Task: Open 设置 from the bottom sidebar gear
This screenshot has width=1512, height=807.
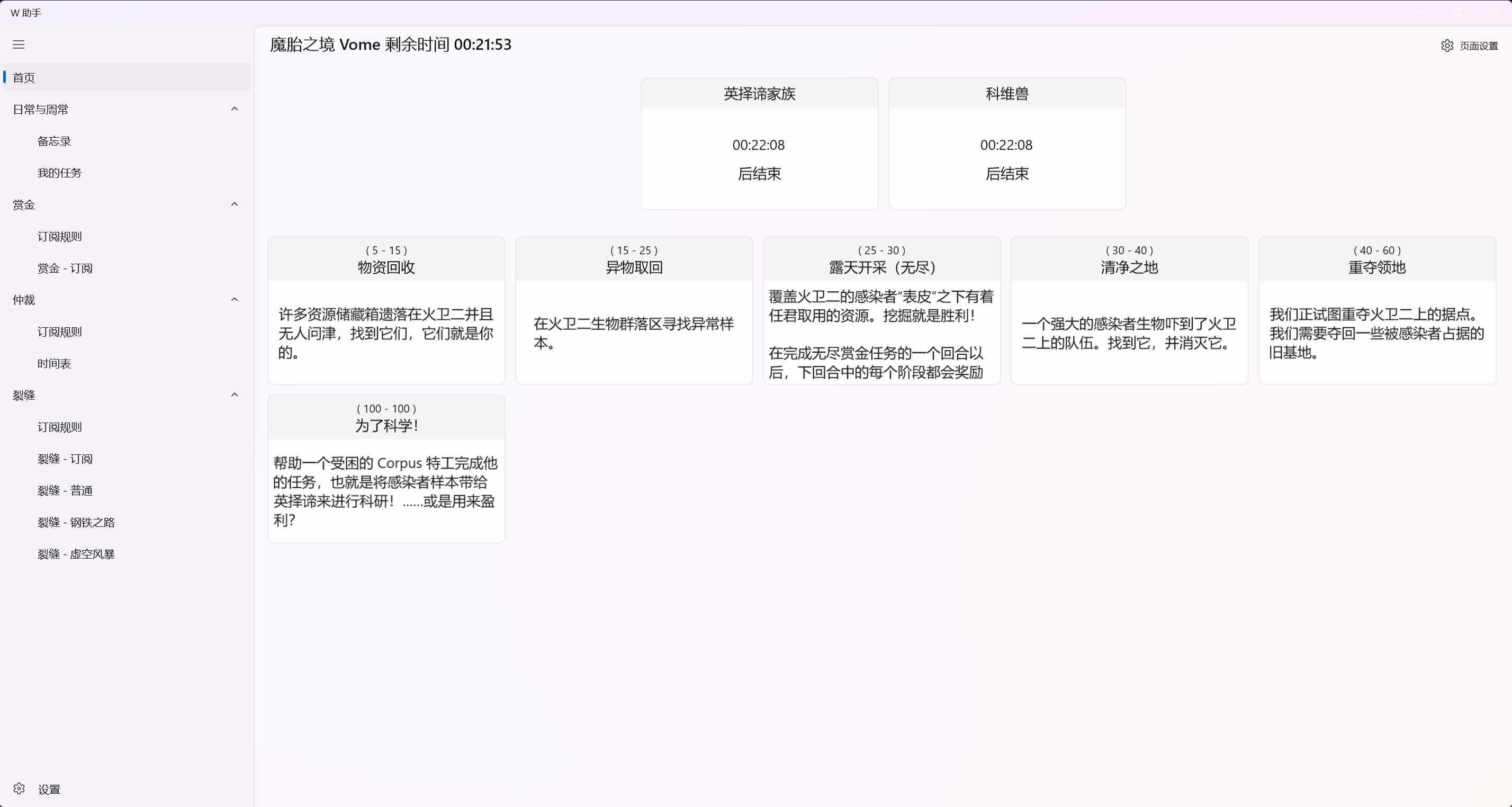Action: tap(35, 789)
